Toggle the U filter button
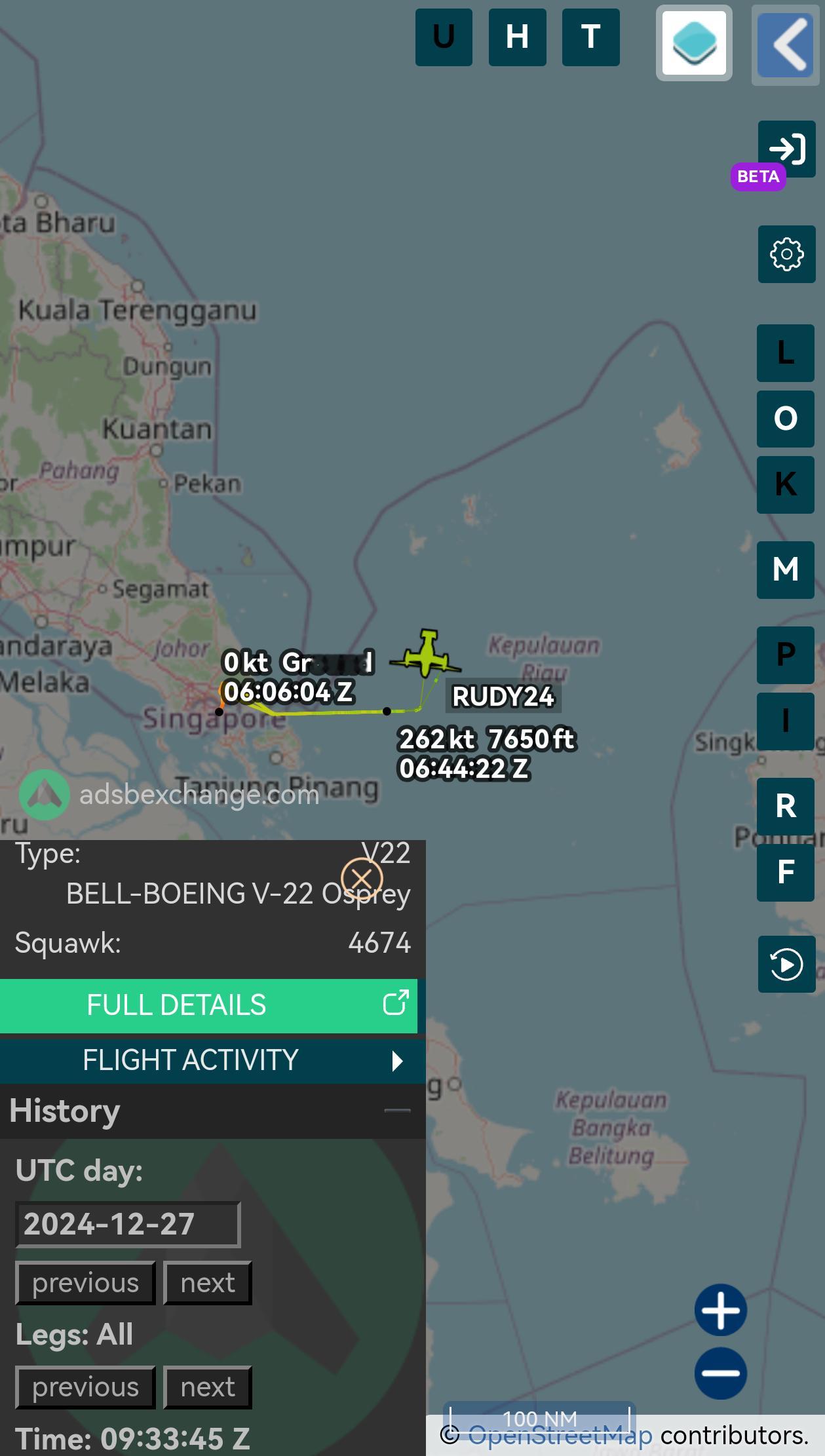 (x=444, y=37)
